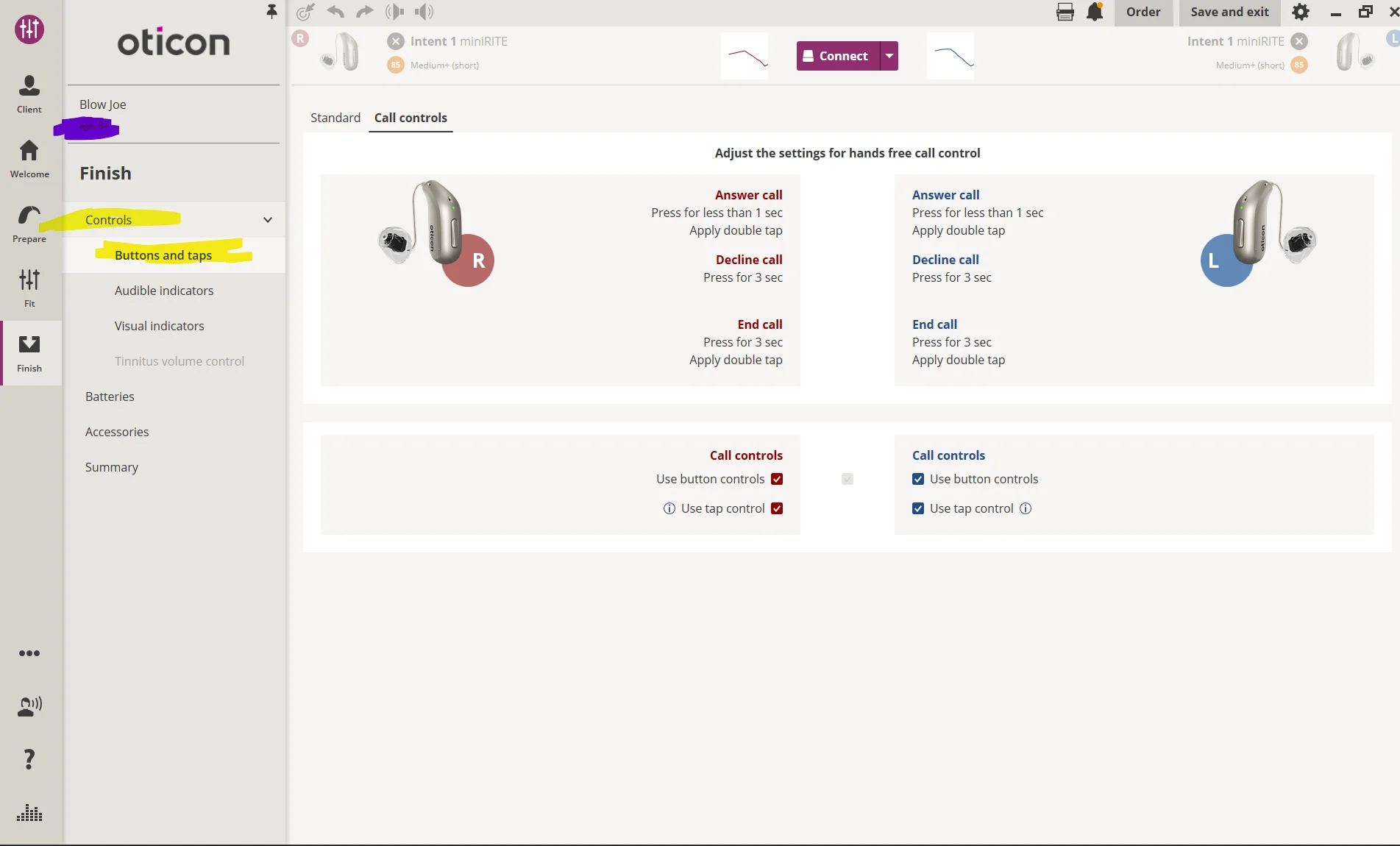Image resolution: width=1400 pixels, height=846 pixels.
Task: Click the redo arrow in toolbar
Action: 365,11
